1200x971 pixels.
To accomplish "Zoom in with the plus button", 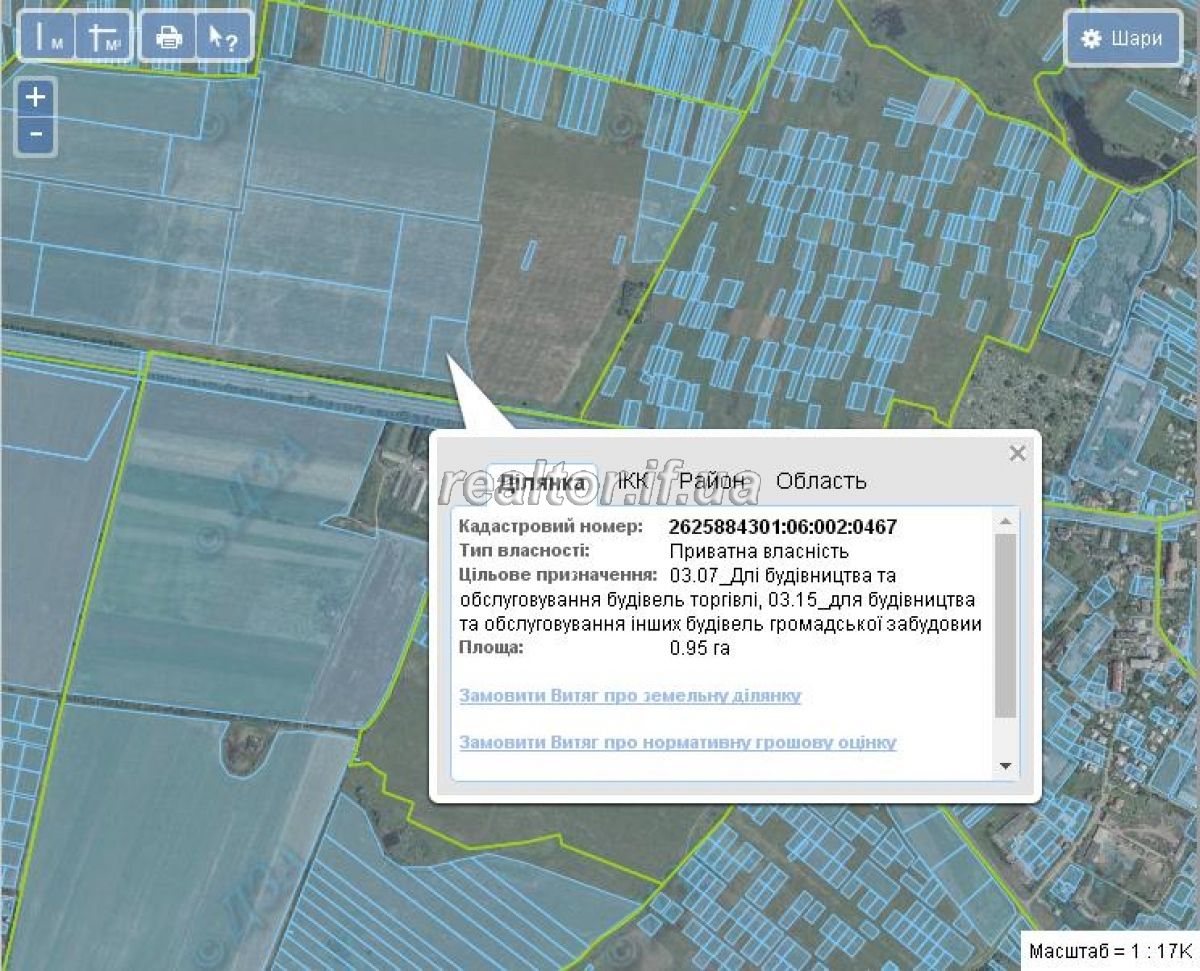I will (36, 98).
